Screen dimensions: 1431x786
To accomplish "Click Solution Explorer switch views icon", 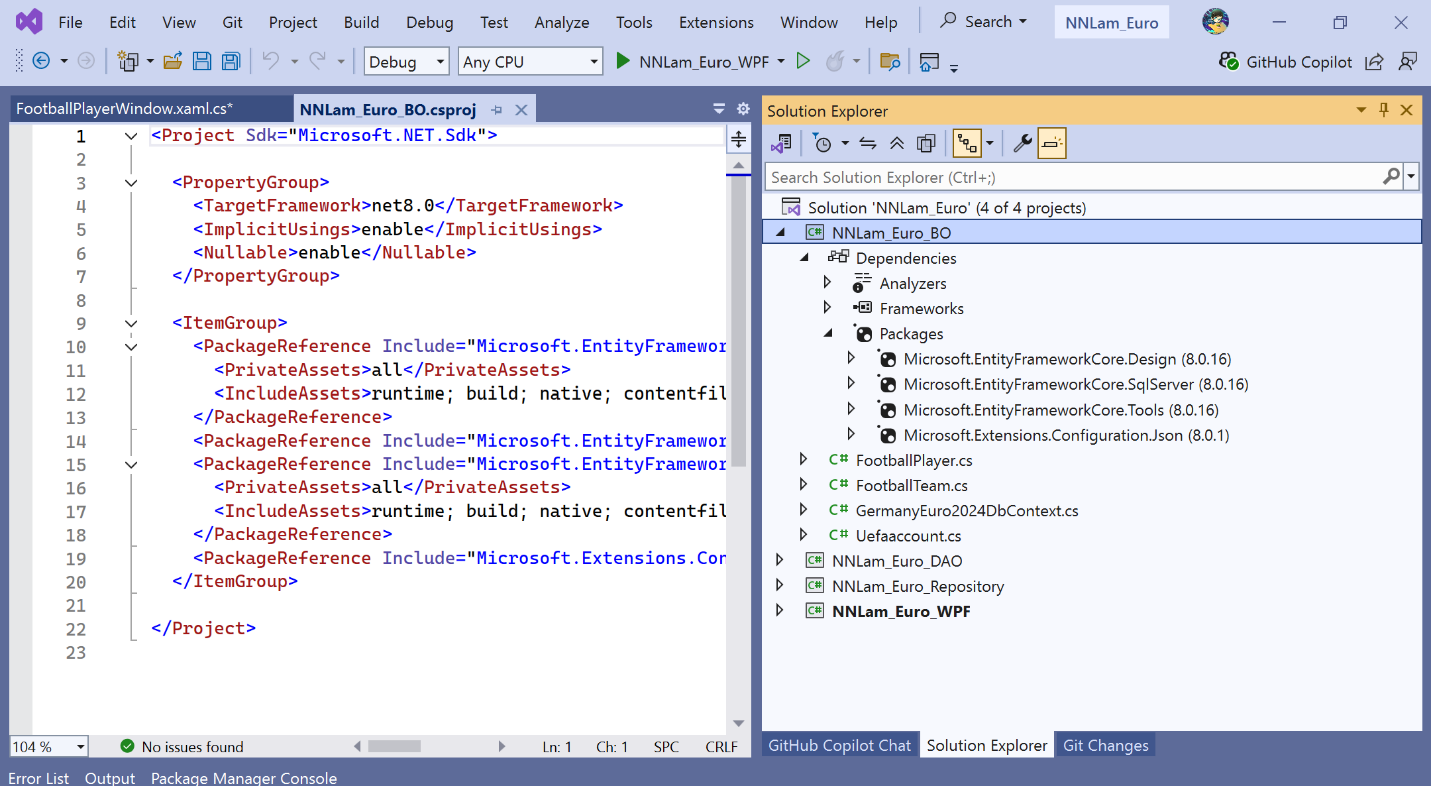I will (781, 144).
